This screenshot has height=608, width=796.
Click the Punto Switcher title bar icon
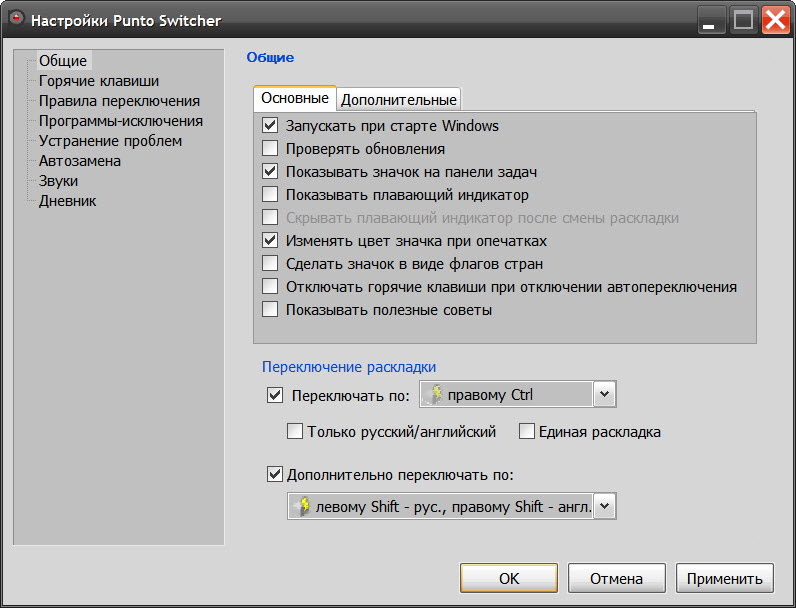13,20
